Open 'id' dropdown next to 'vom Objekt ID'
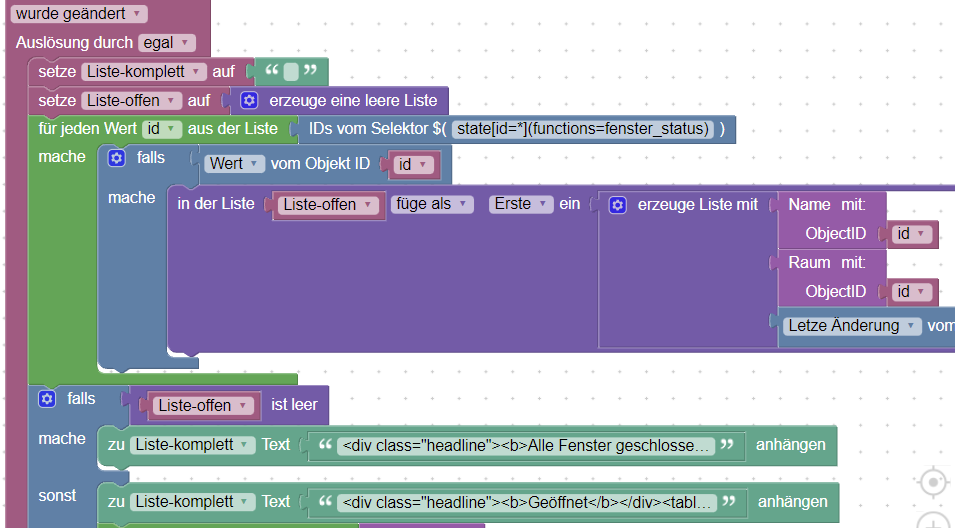This screenshot has width=955, height=528. click(414, 164)
